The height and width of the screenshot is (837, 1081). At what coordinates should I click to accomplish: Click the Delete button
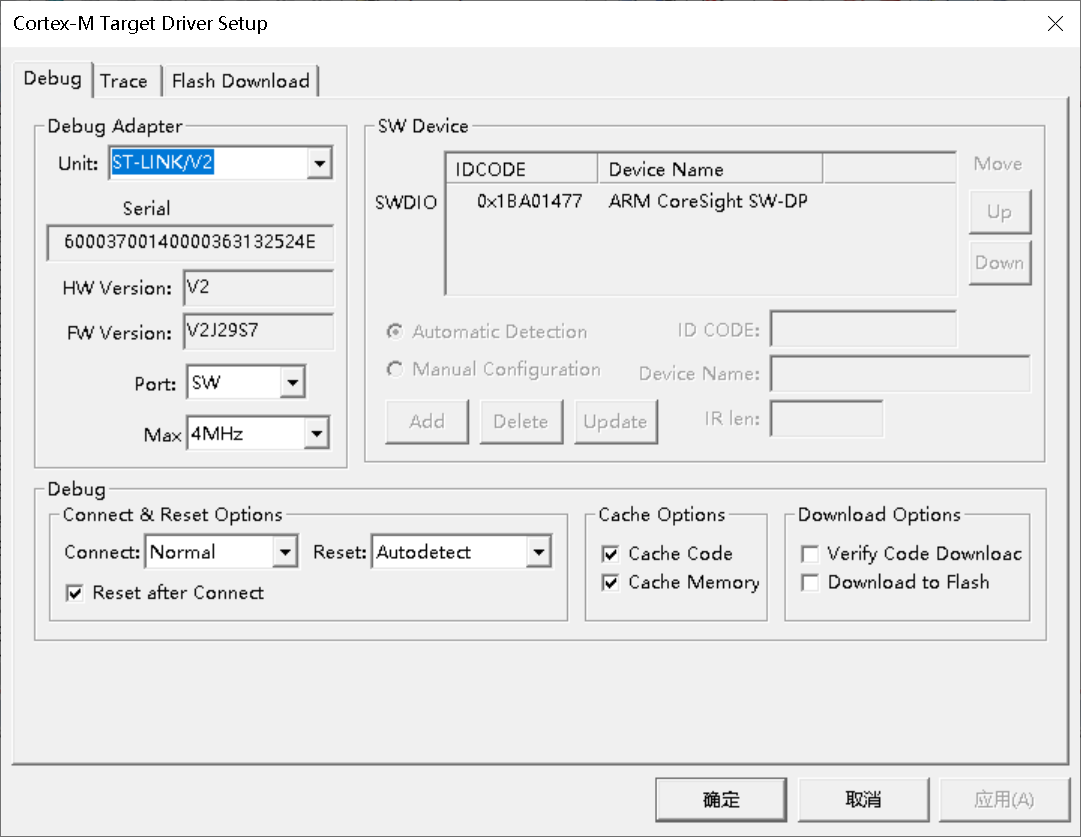(521, 421)
